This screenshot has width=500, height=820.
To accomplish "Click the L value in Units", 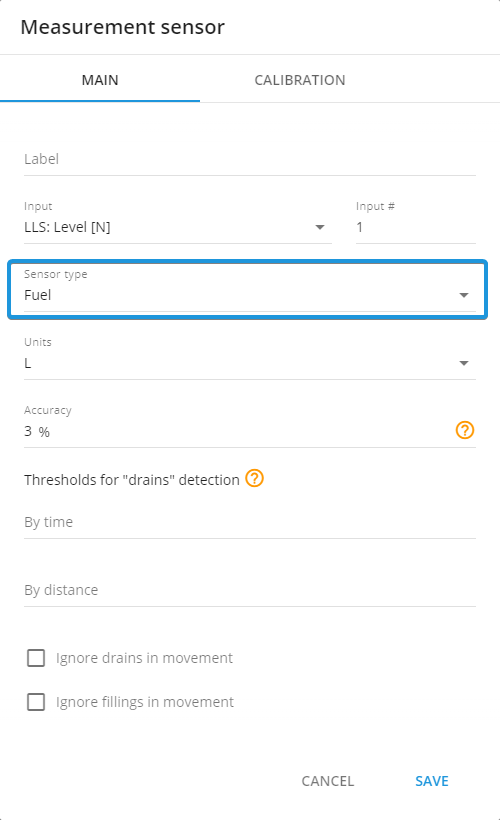I will 28,363.
